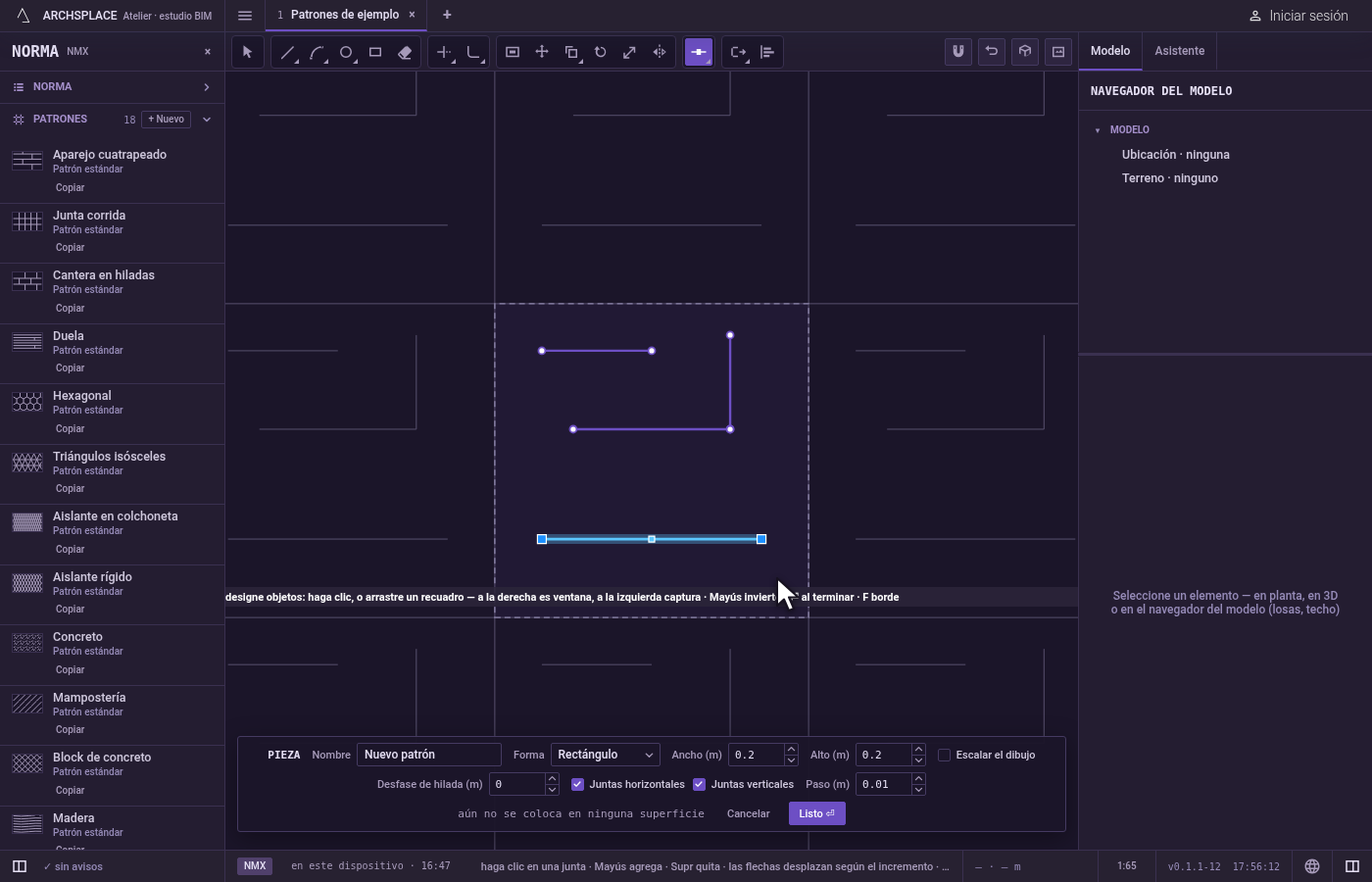This screenshot has width=1372, height=882.
Task: Click the mirror tool icon
Action: point(660,52)
